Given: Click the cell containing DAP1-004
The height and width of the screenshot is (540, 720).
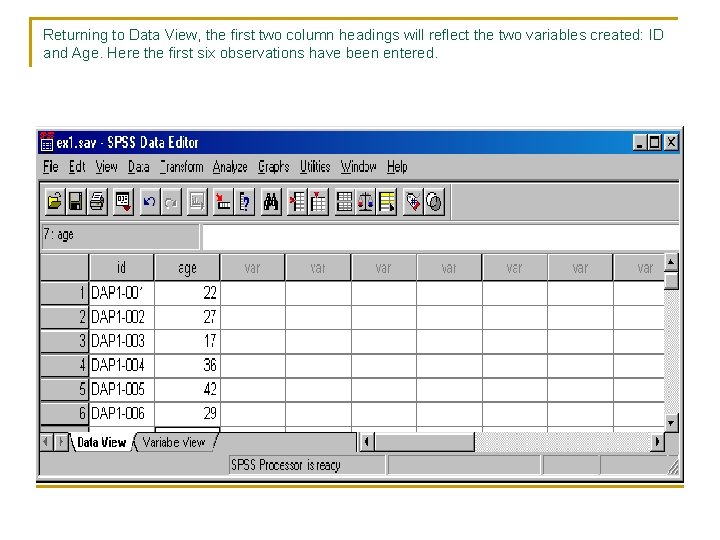Looking at the screenshot, I should tap(122, 366).
